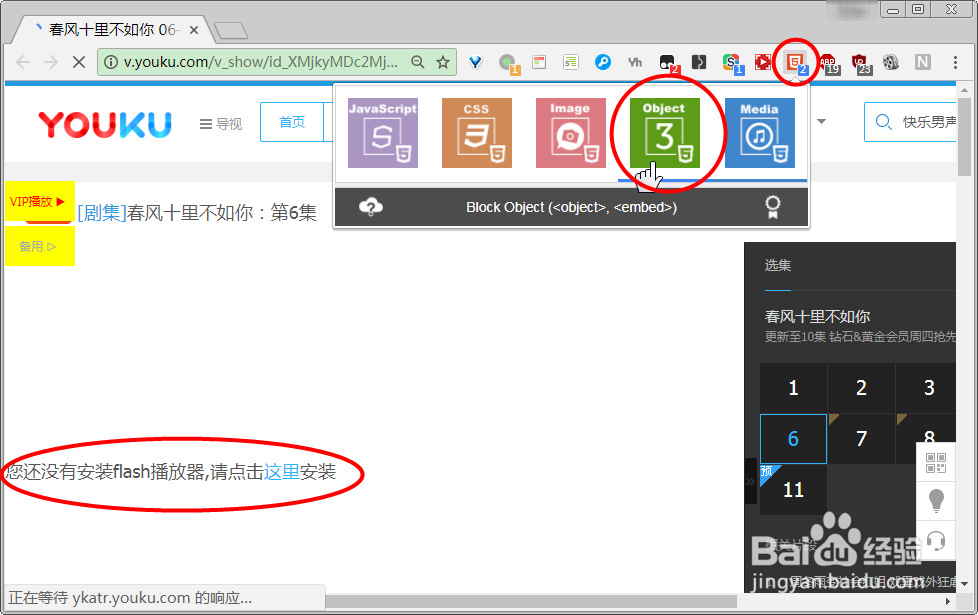Click the horizontal scrollbar right arrow

tap(947, 601)
